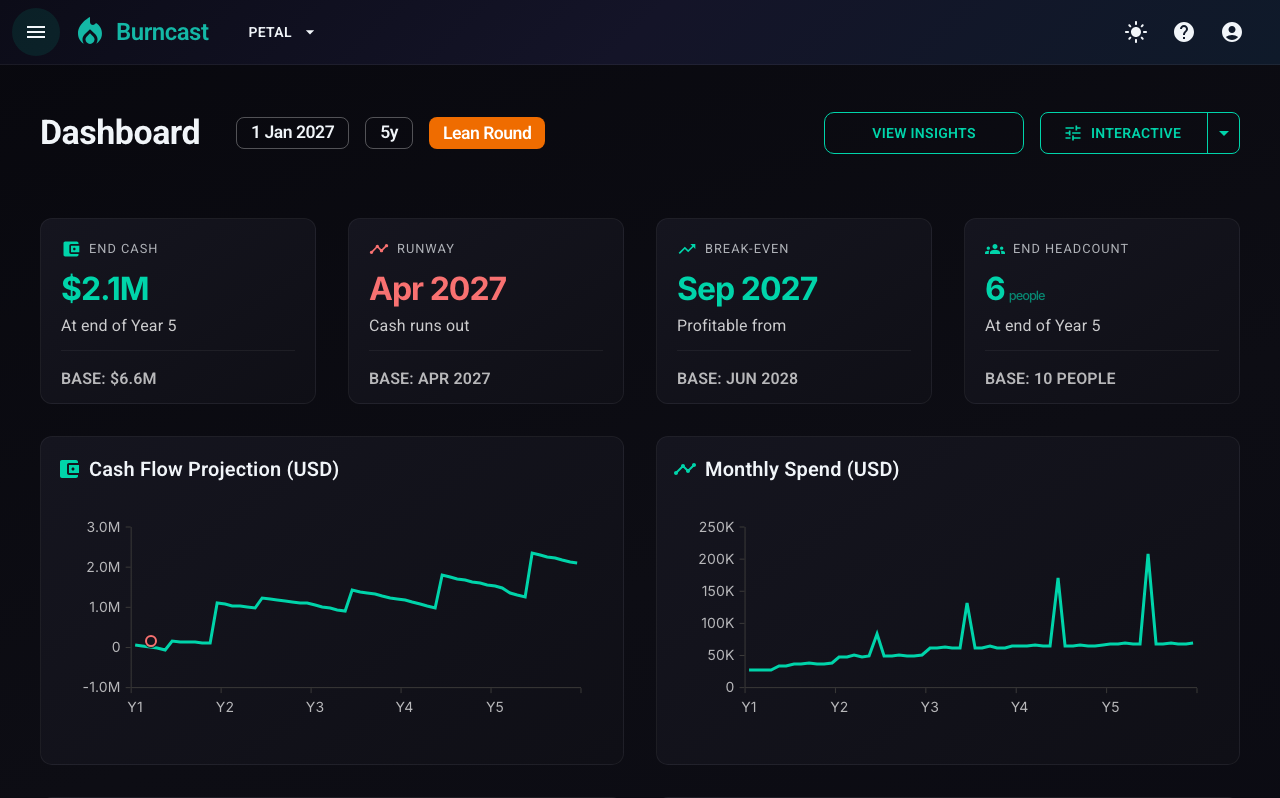Click the Cash Flow Projection (USD) title

214,469
